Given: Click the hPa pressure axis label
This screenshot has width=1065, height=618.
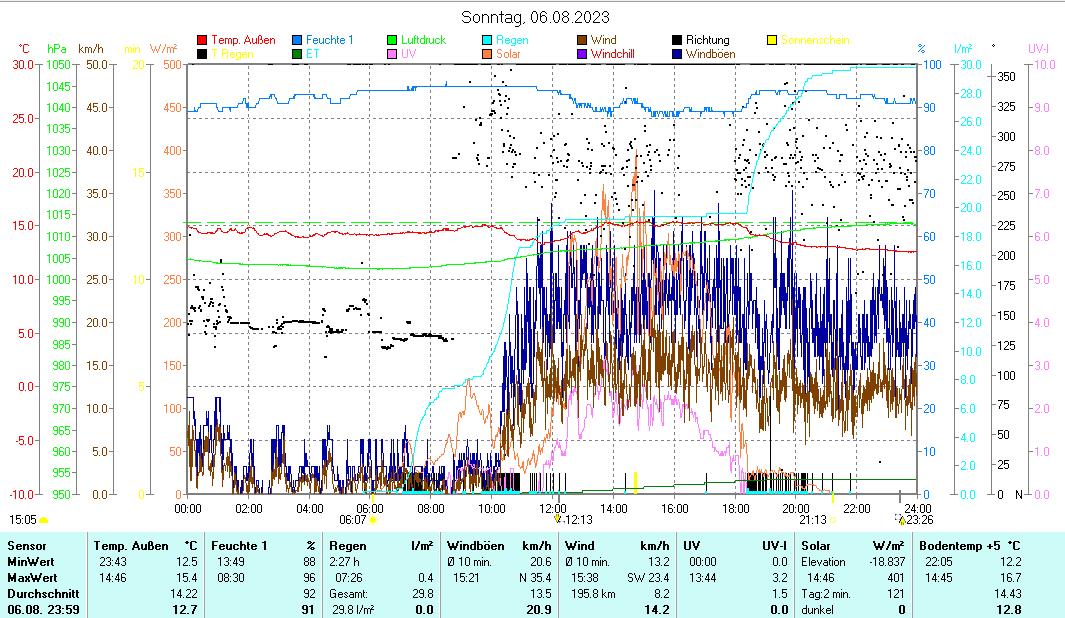Looking at the screenshot, I should click(x=57, y=48).
